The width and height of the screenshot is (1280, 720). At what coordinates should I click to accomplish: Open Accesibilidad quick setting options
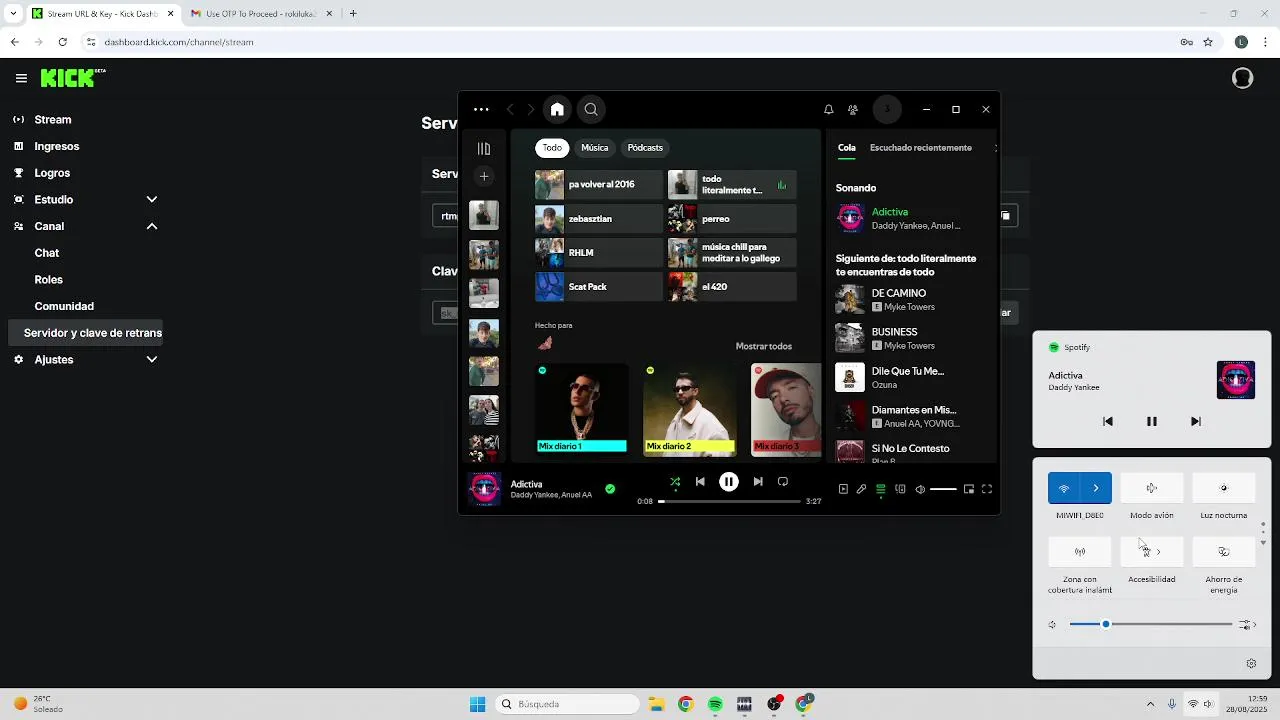[1152, 551]
